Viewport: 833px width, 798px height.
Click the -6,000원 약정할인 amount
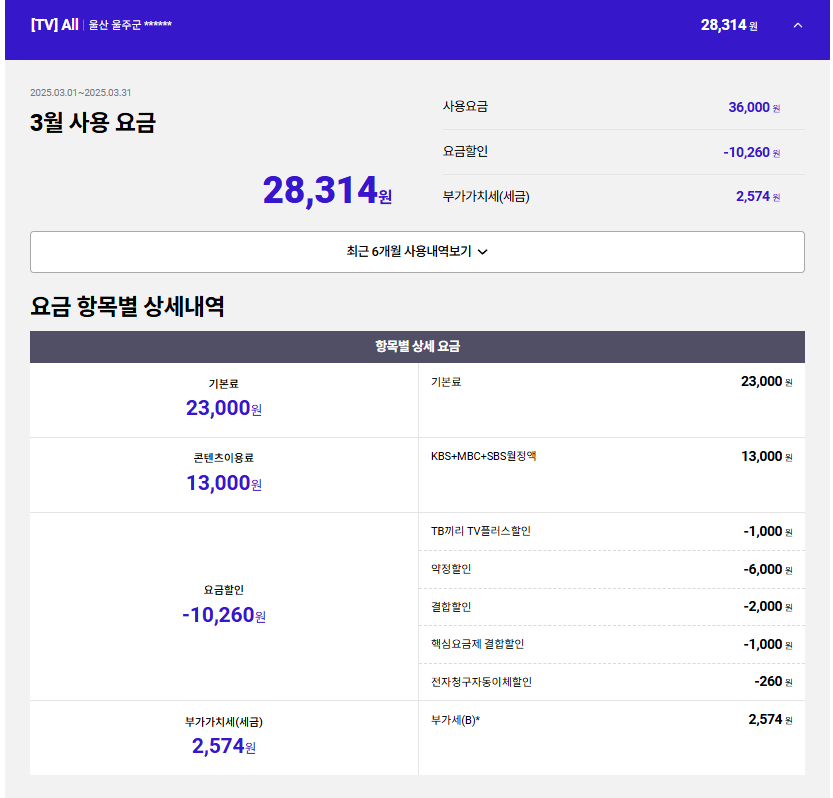[768, 570]
